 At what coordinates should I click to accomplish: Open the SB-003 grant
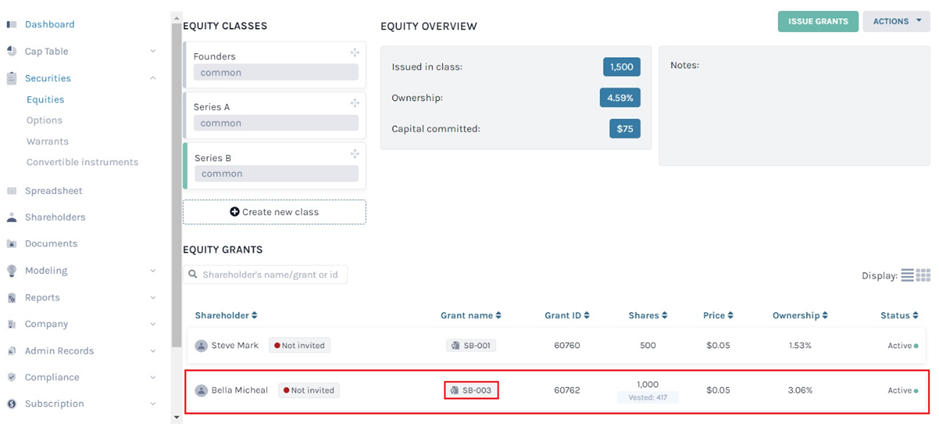tap(471, 390)
